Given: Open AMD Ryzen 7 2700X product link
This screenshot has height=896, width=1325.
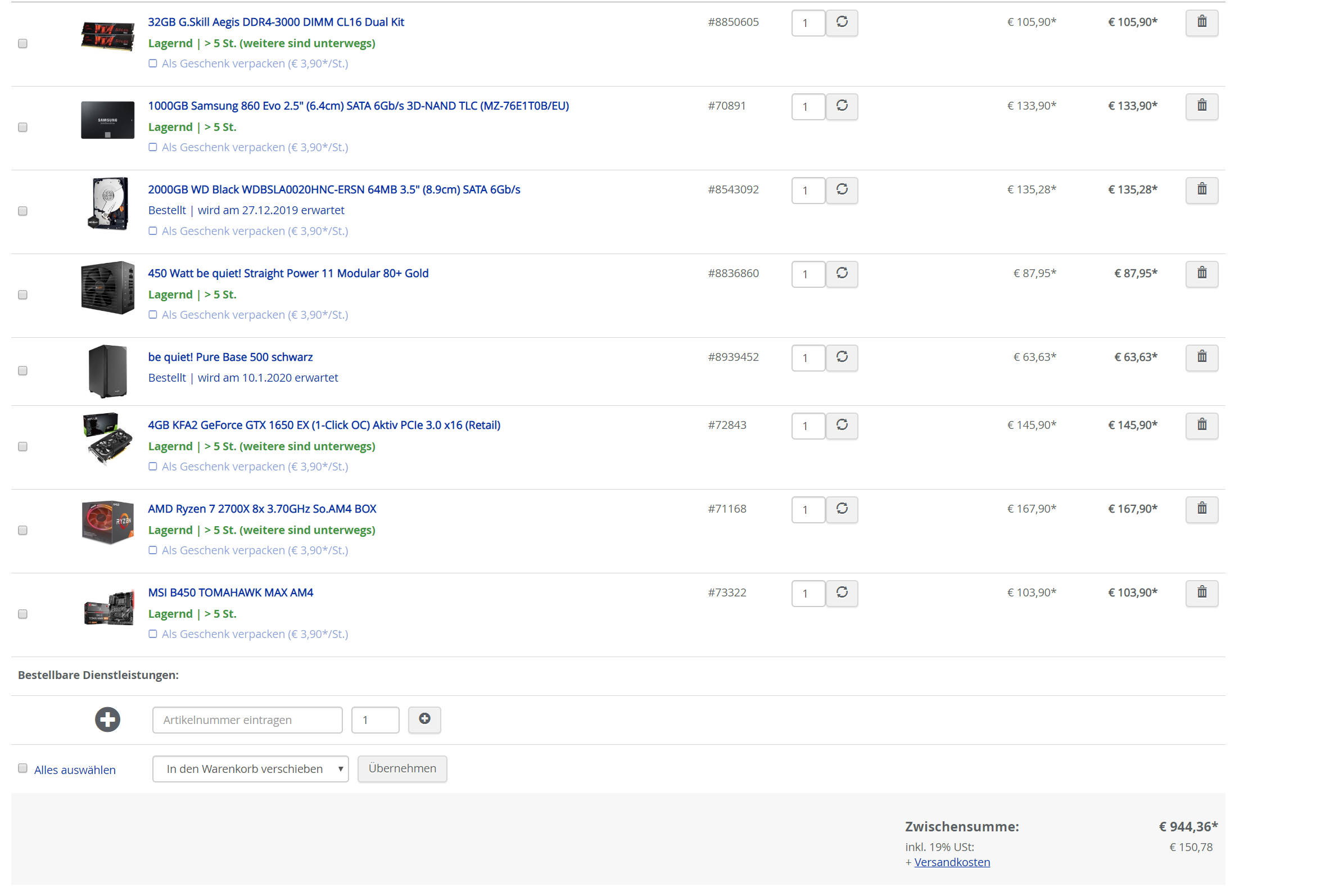Looking at the screenshot, I should [x=262, y=509].
